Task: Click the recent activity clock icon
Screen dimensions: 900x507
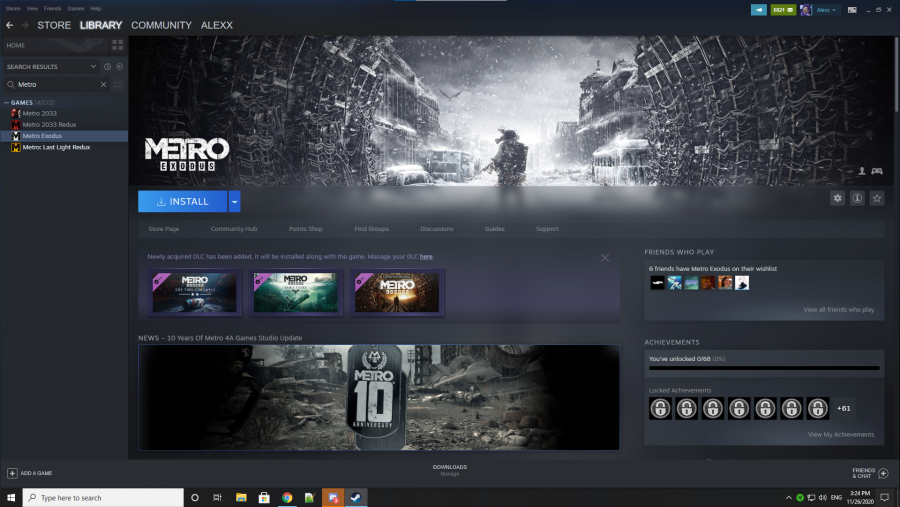Action: point(107,67)
